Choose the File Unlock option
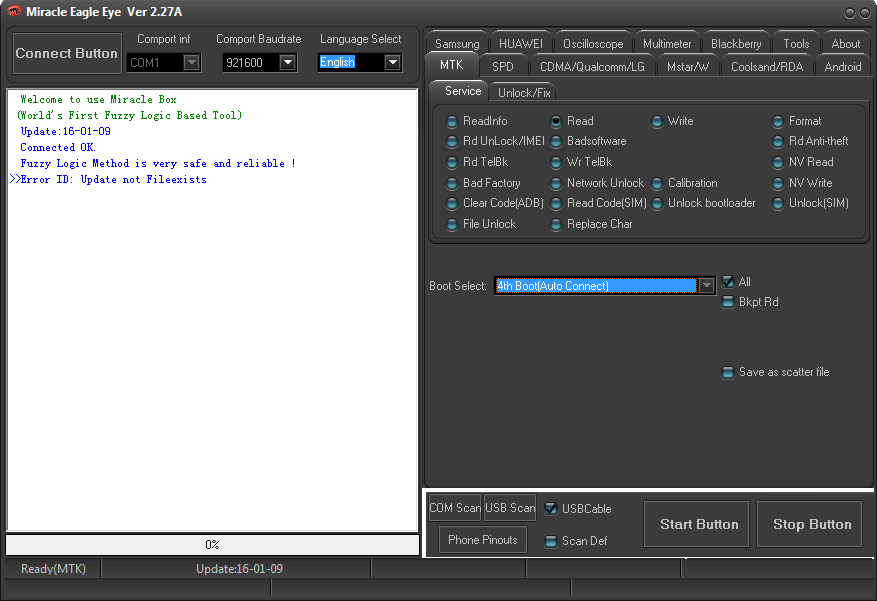877x601 pixels. point(481,224)
